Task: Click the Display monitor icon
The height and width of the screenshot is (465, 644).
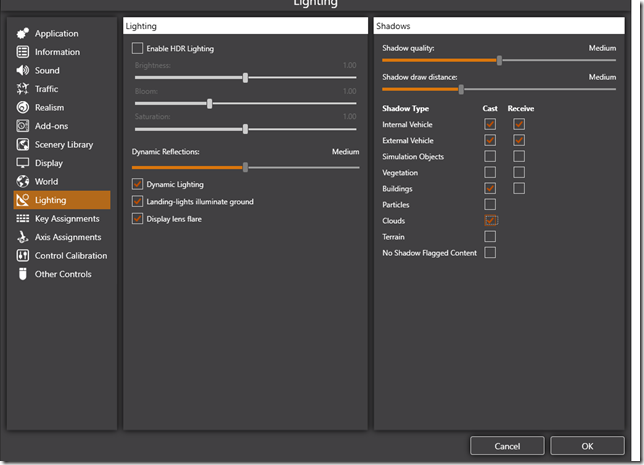Action: 23,163
